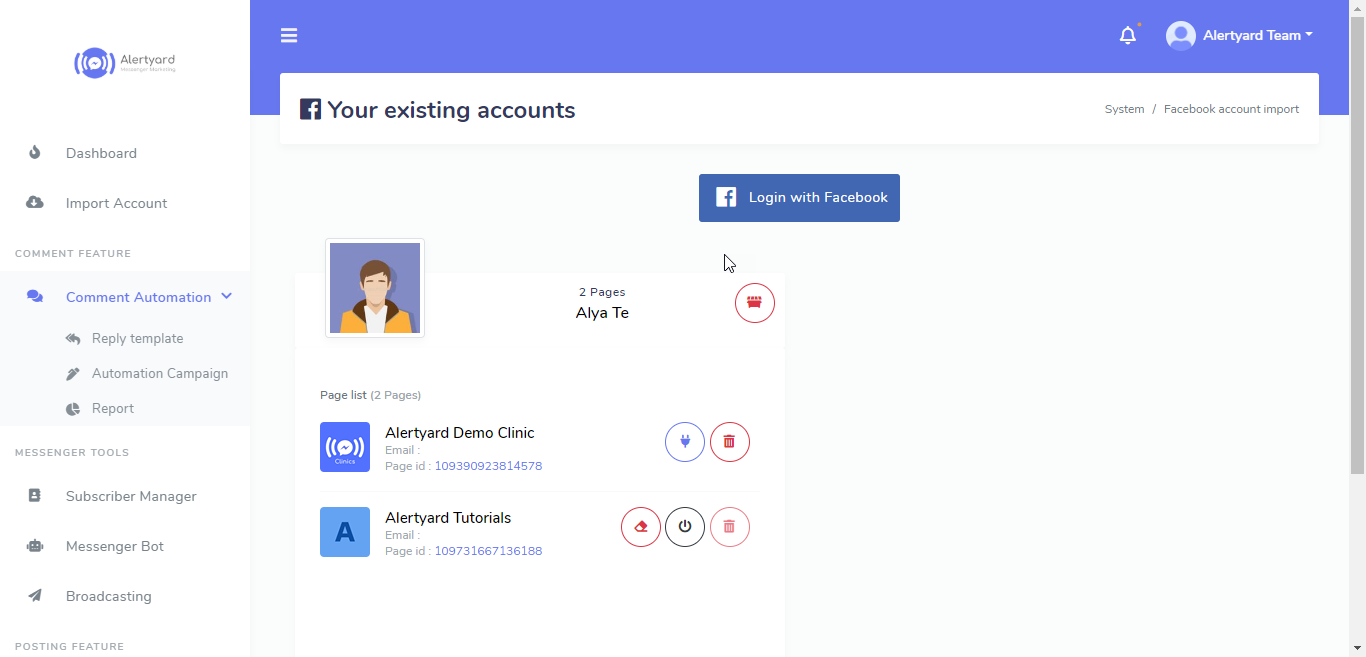Click the Broadcasting paper plane icon
This screenshot has width=1366, height=657.
click(35, 595)
